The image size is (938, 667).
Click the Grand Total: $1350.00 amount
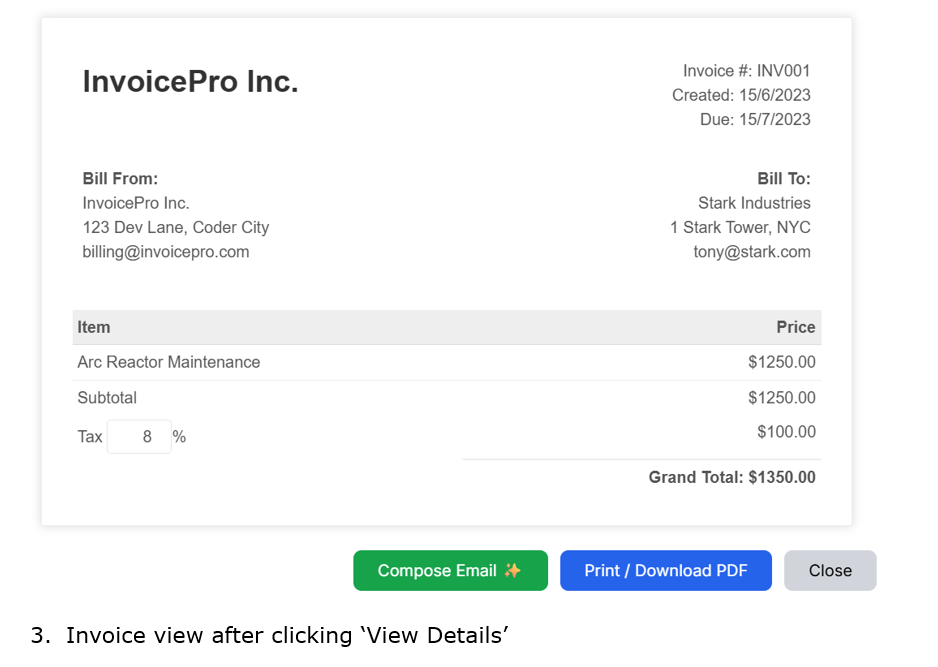coord(732,477)
